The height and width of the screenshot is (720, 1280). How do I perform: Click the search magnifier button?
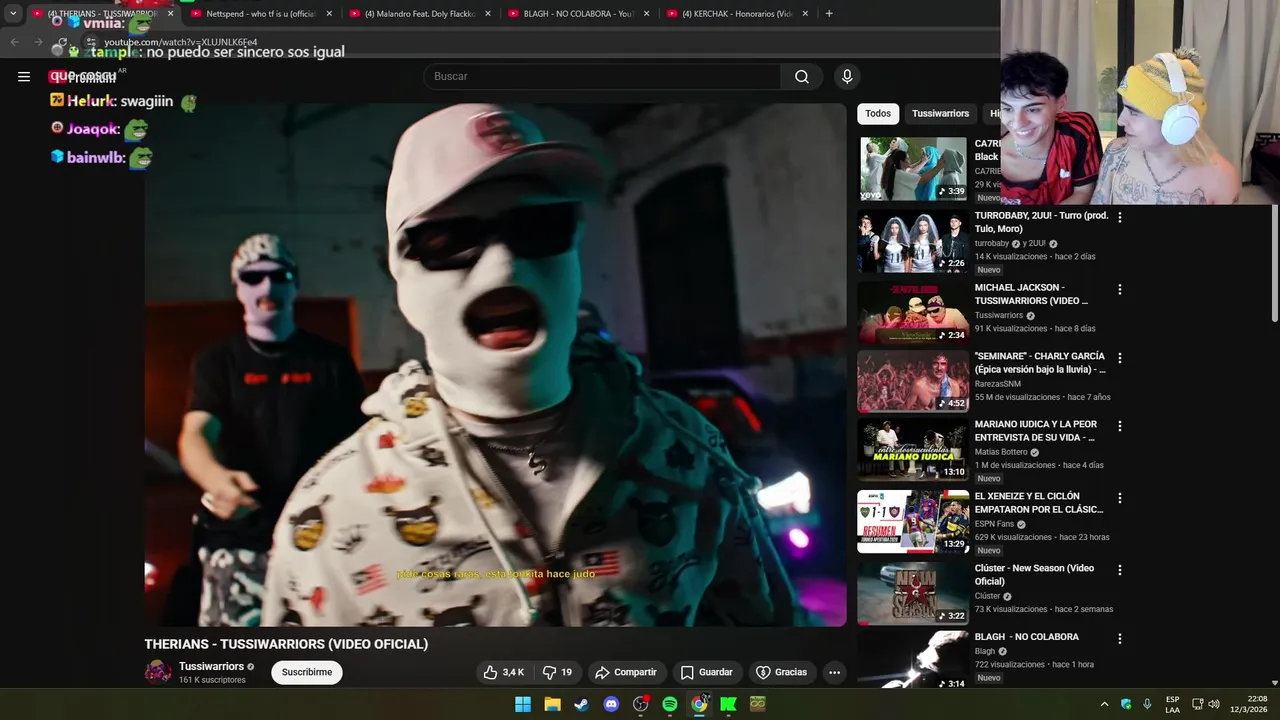802,76
